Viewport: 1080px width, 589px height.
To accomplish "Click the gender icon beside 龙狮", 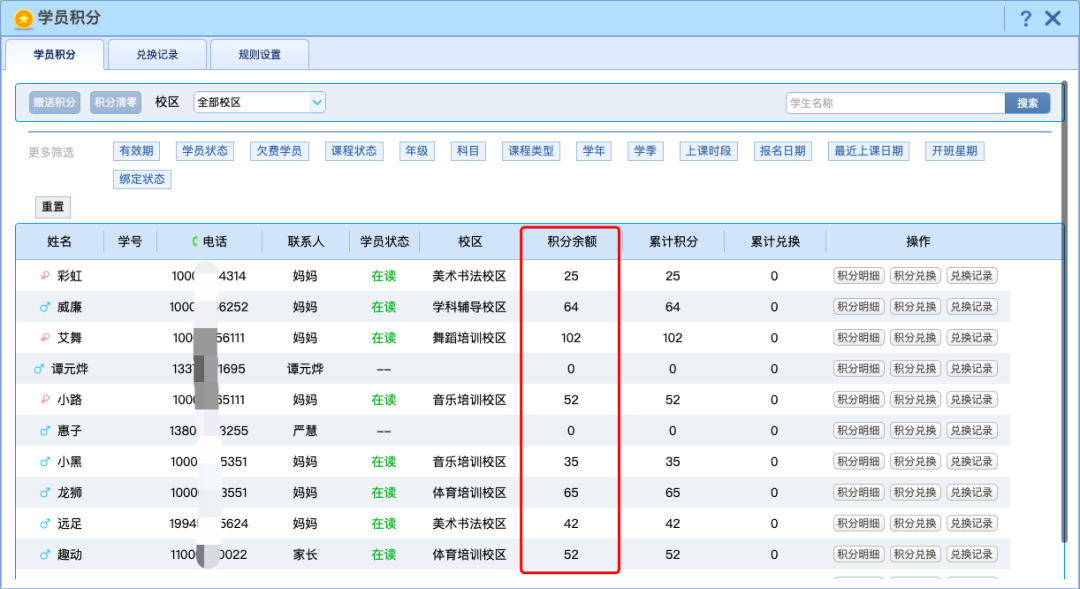I will (x=45, y=493).
